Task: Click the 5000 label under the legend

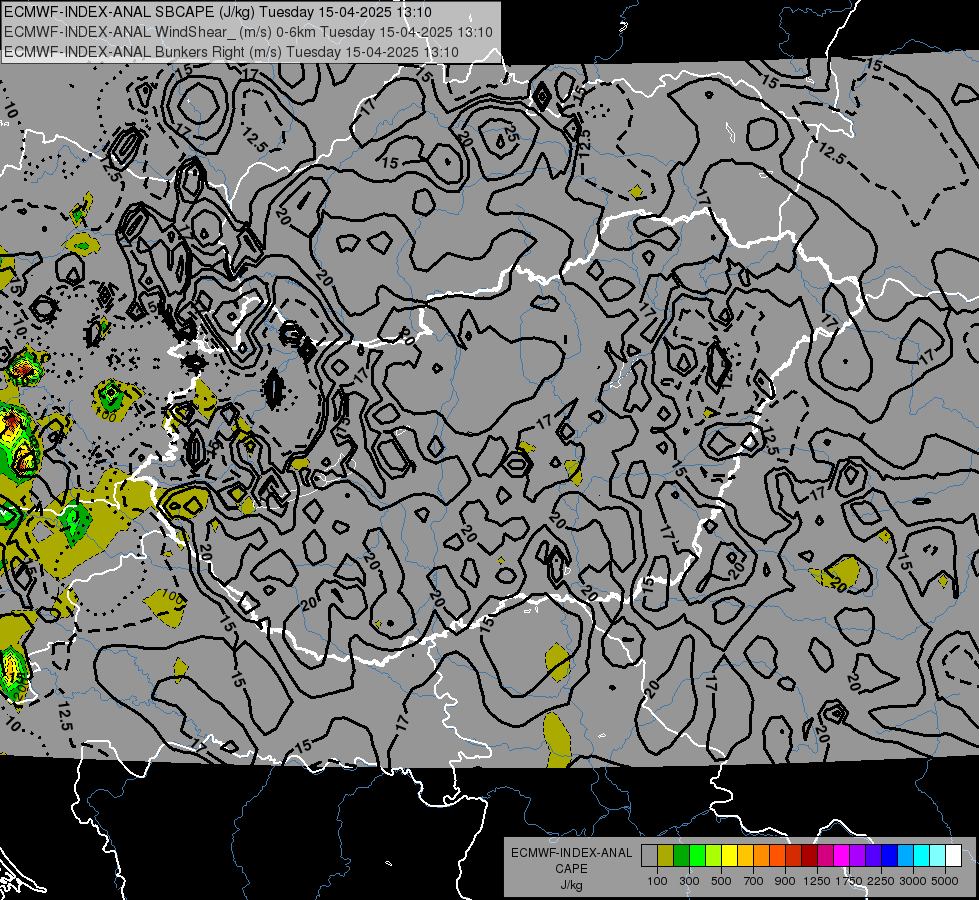Action: click(x=945, y=881)
